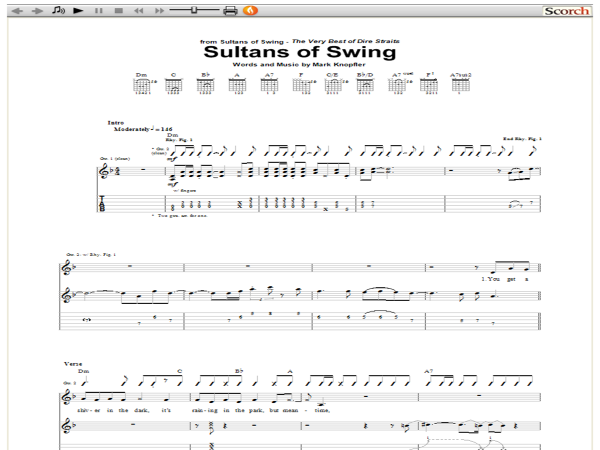Print the sheet music

click(230, 11)
